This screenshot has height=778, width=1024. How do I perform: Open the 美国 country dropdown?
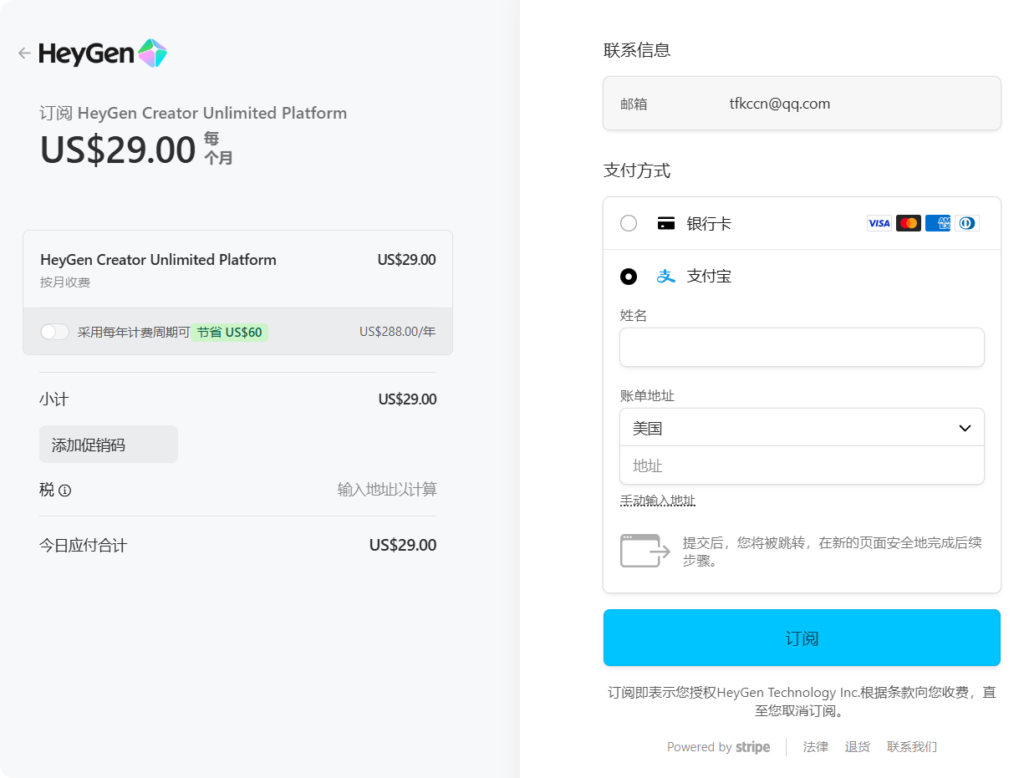click(802, 428)
